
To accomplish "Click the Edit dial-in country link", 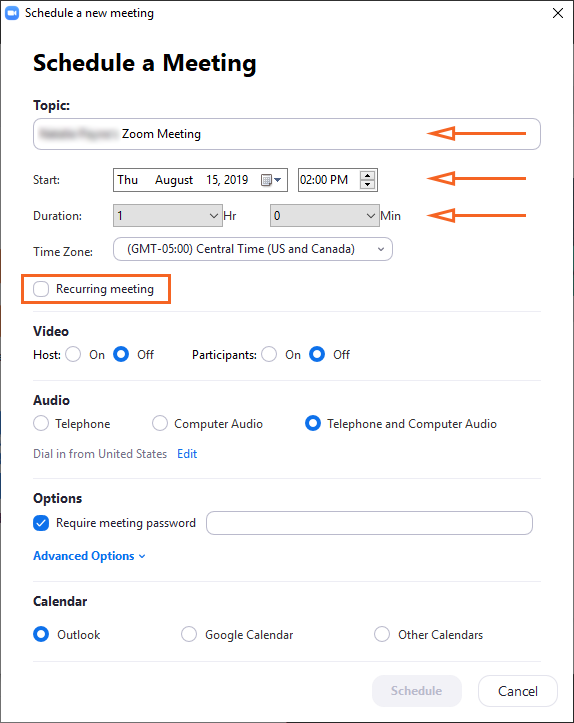I will click(187, 454).
